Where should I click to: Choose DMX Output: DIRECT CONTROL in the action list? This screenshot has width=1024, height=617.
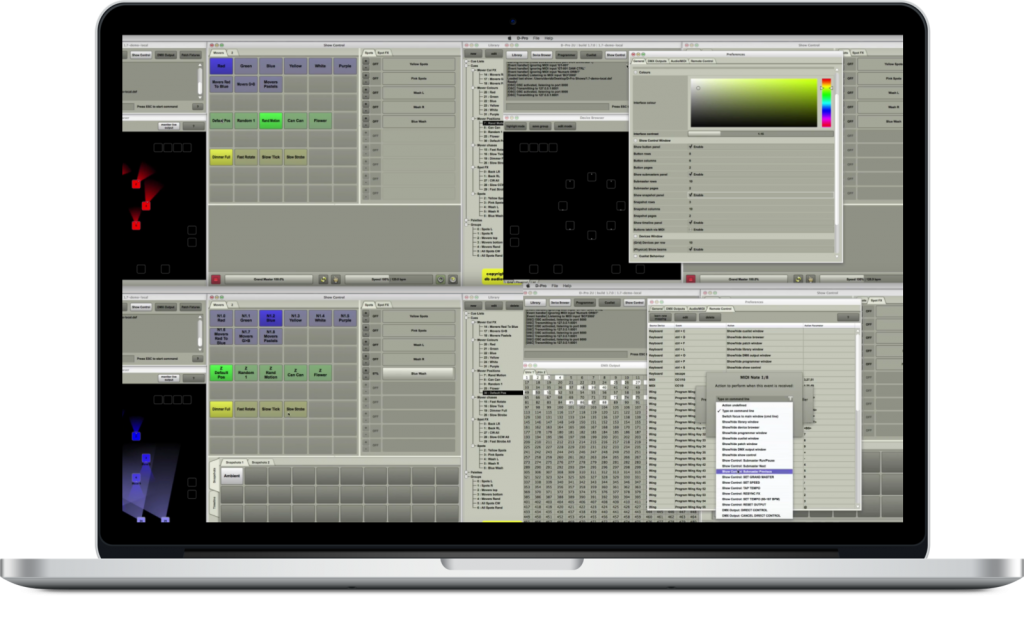755,510
